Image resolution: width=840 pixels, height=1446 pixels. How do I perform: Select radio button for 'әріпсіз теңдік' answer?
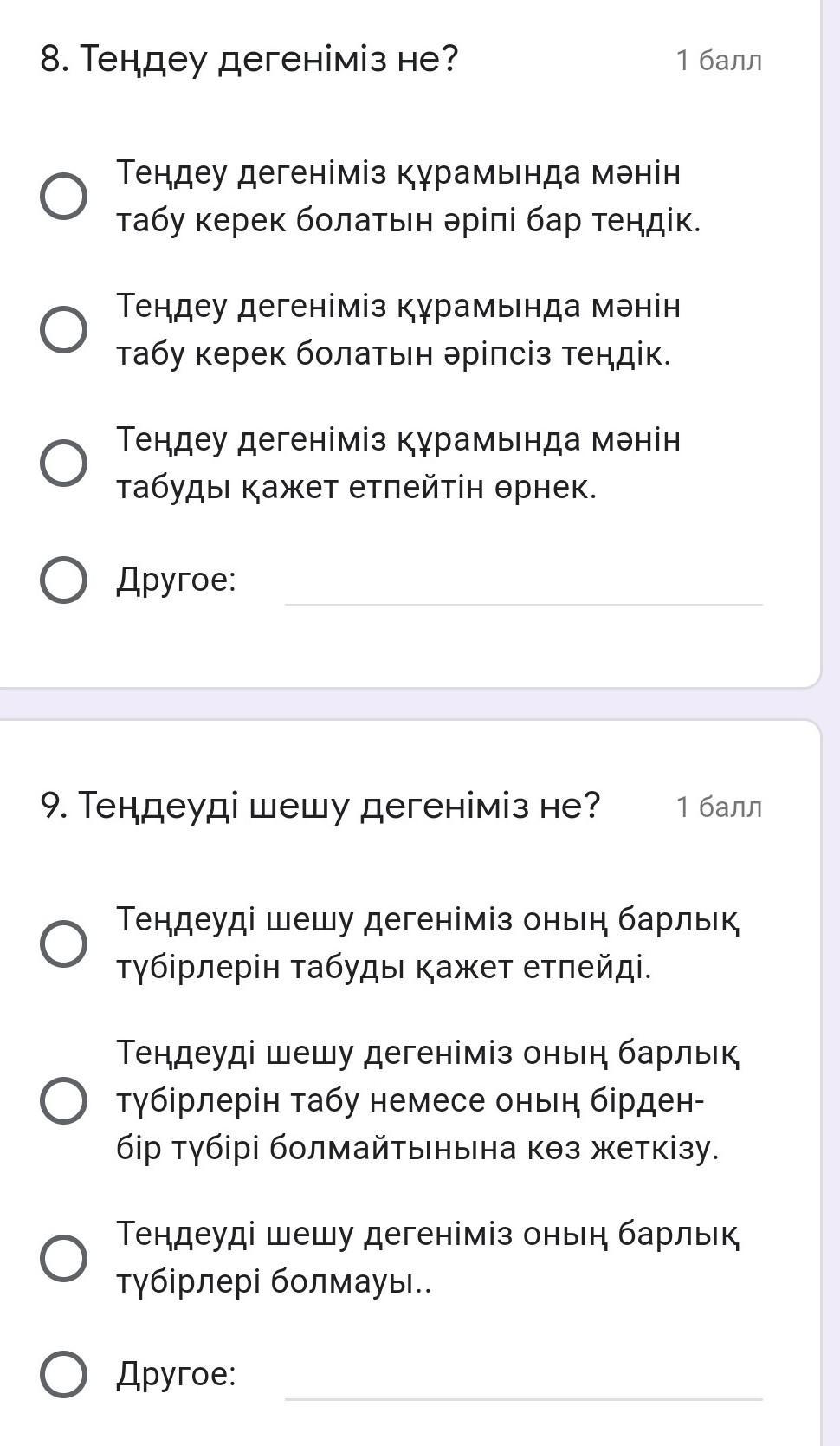(63, 330)
